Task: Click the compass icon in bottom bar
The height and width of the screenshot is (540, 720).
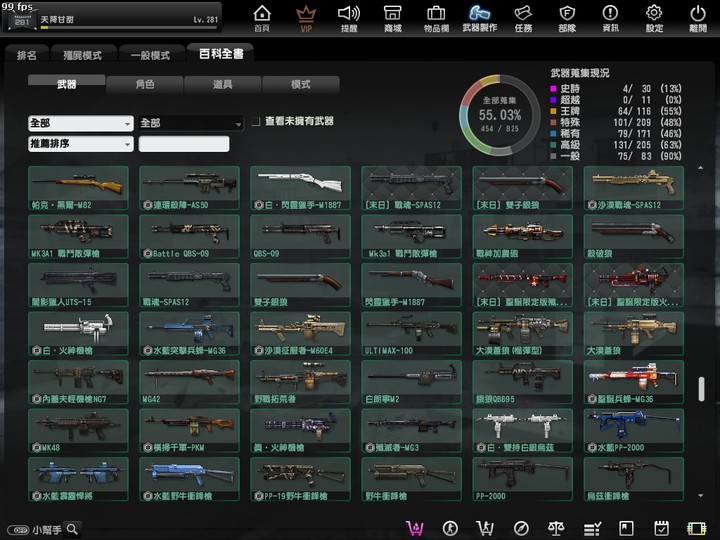Action: (521, 529)
